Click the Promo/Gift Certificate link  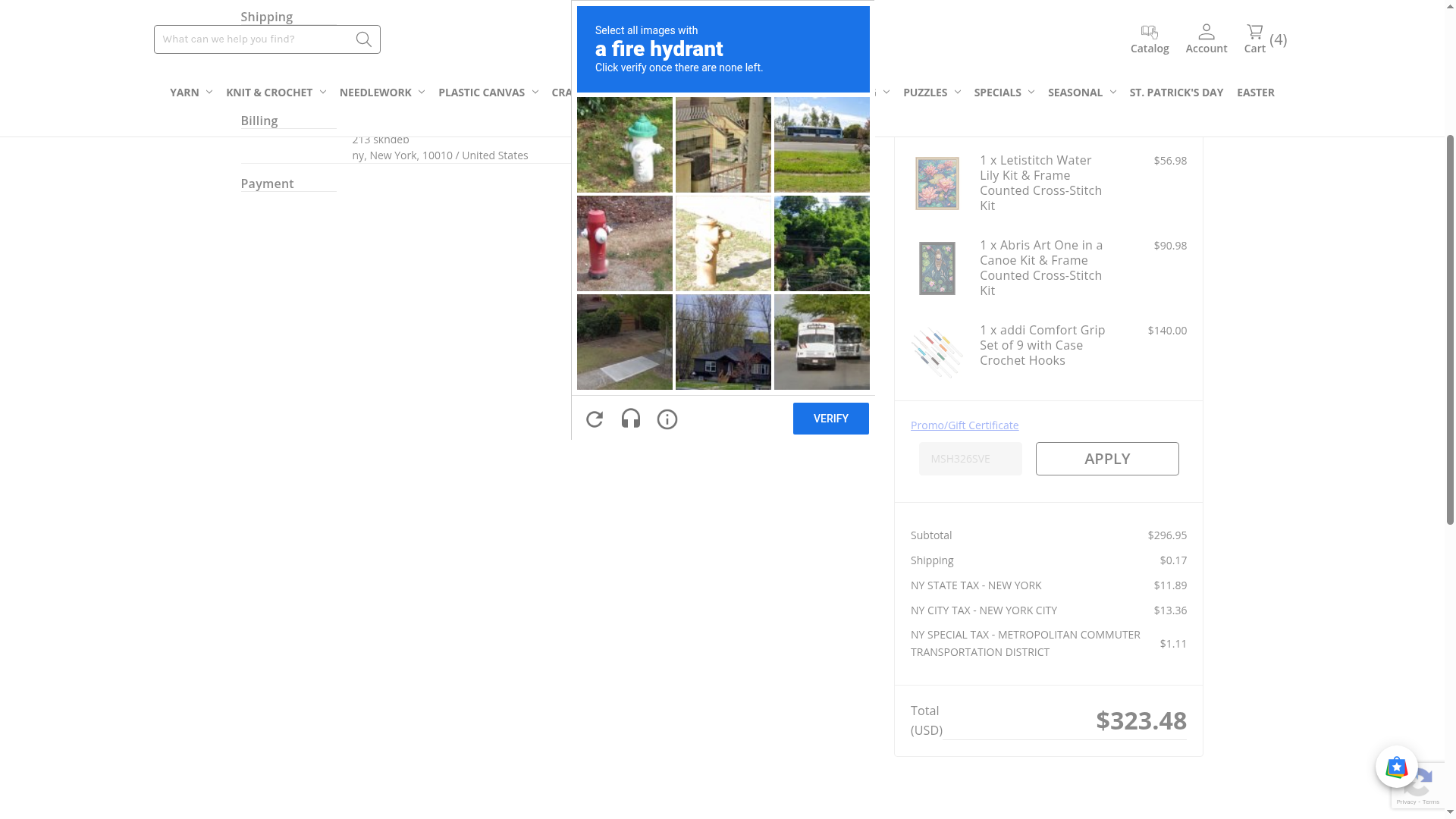(x=964, y=425)
